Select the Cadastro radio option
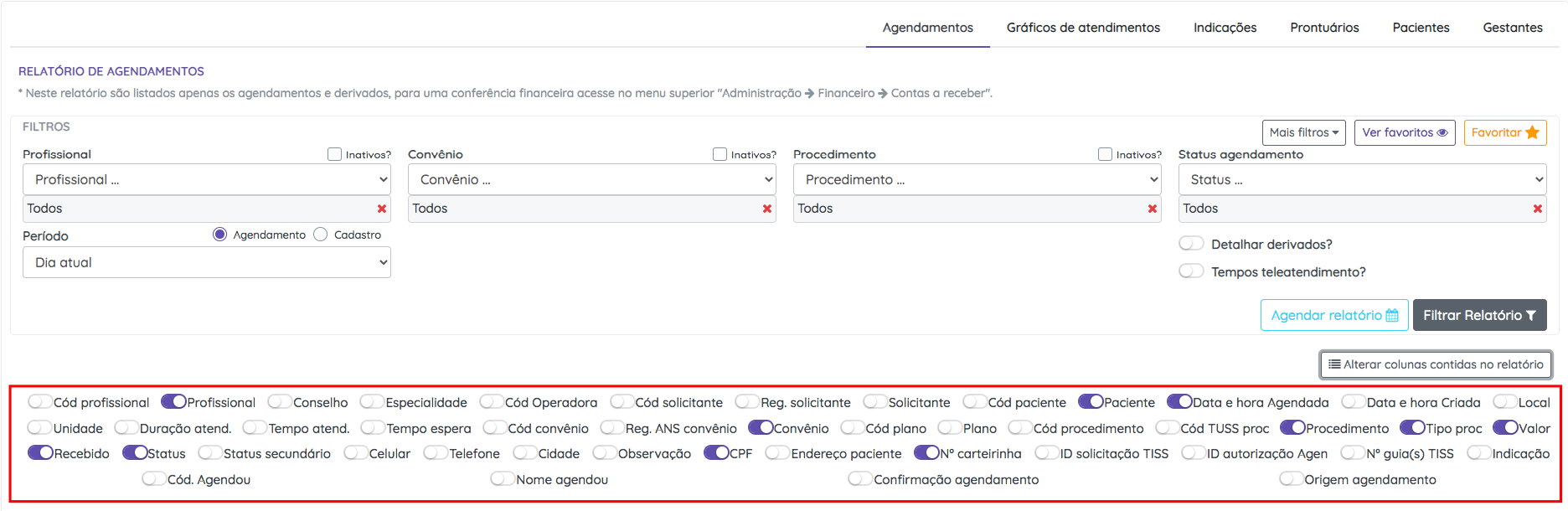Viewport: 1568px width, 511px height. 321,235
